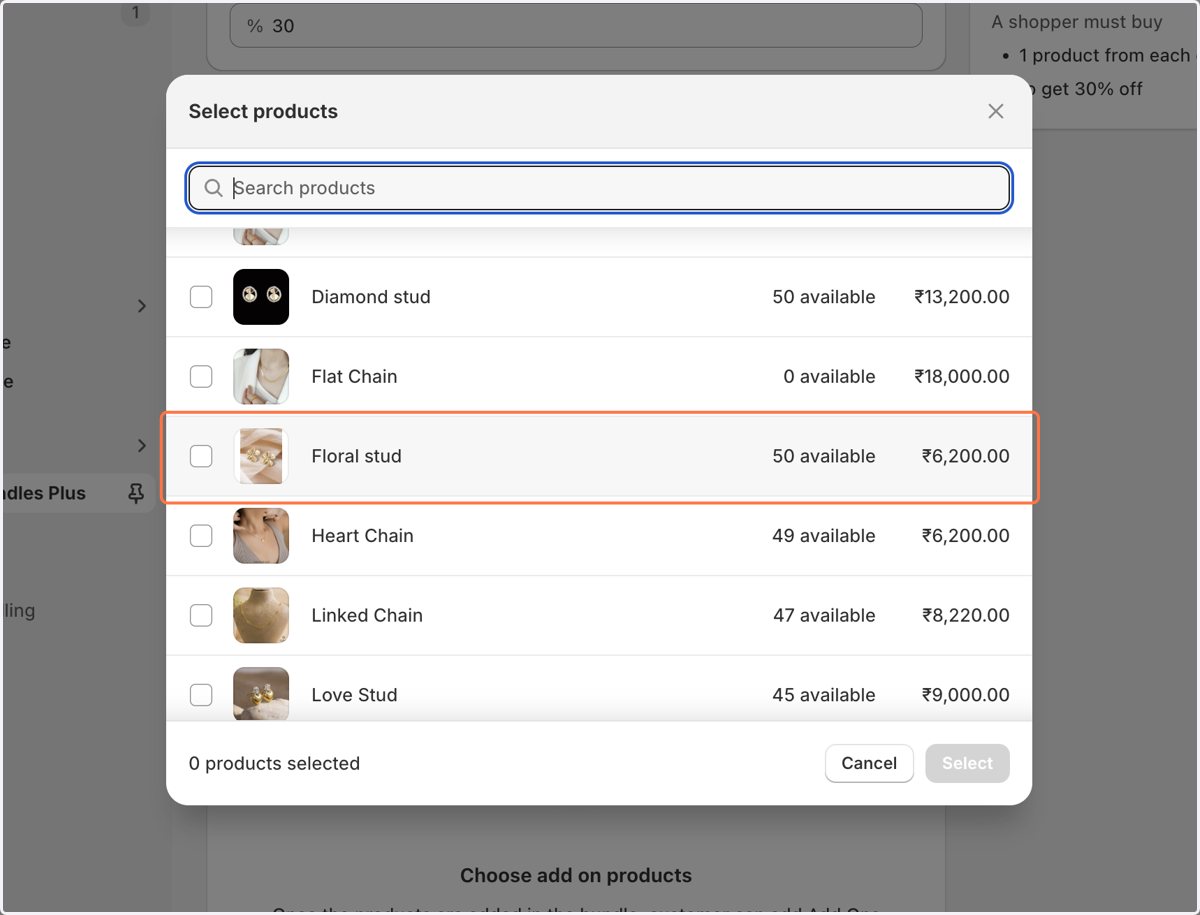
Task: Cancel the product selection
Action: (869, 763)
